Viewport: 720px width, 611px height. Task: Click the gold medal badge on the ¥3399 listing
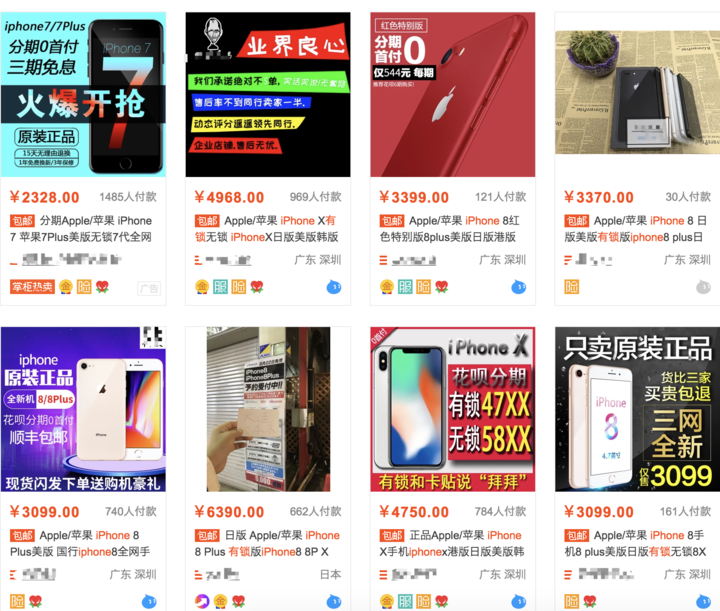point(387,287)
